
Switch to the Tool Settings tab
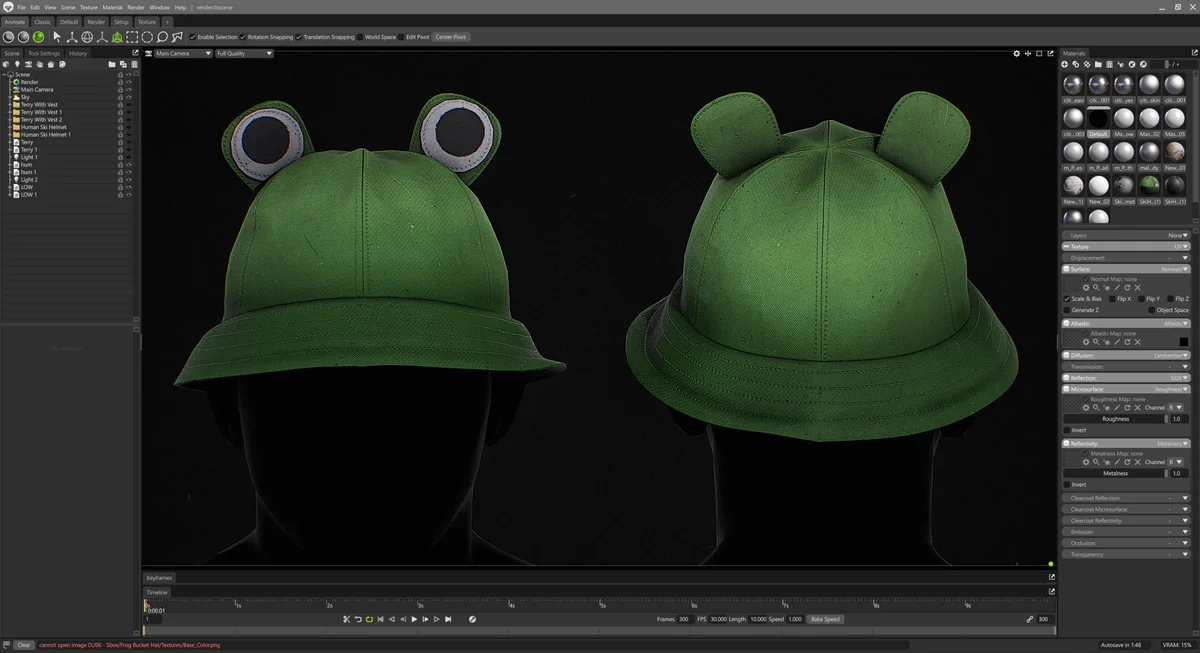(44, 53)
